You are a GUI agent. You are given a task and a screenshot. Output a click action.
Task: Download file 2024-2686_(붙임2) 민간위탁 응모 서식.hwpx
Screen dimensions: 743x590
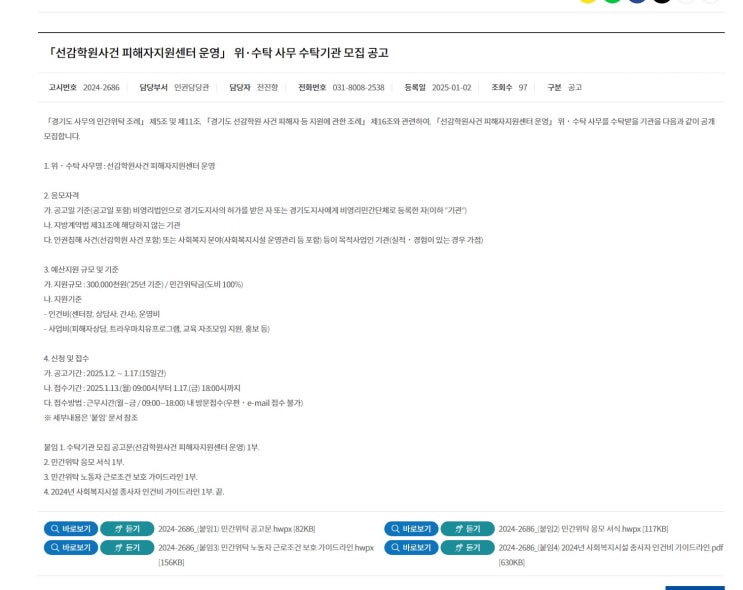[583, 529]
